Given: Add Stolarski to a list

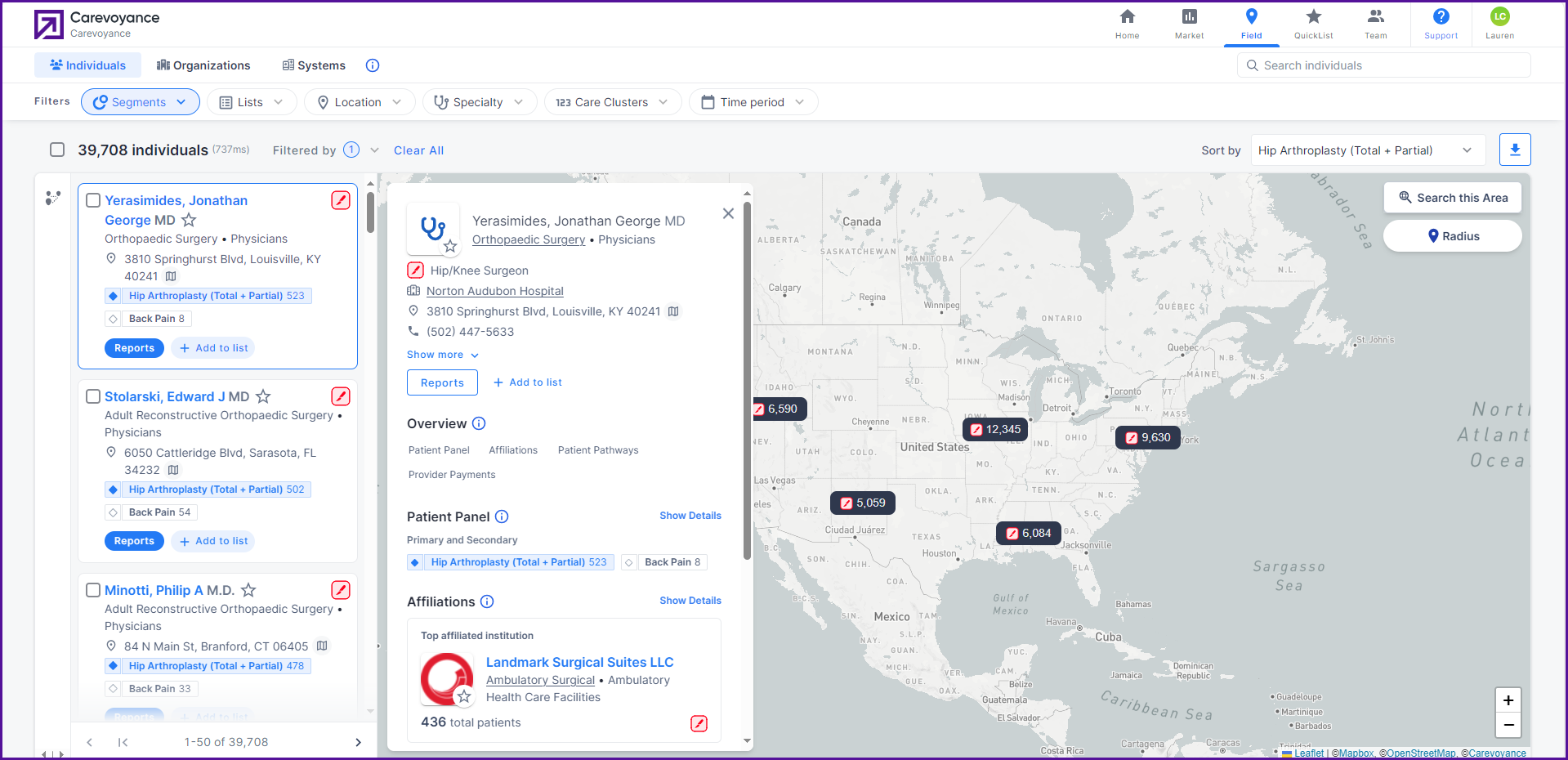Looking at the screenshot, I should (213, 541).
